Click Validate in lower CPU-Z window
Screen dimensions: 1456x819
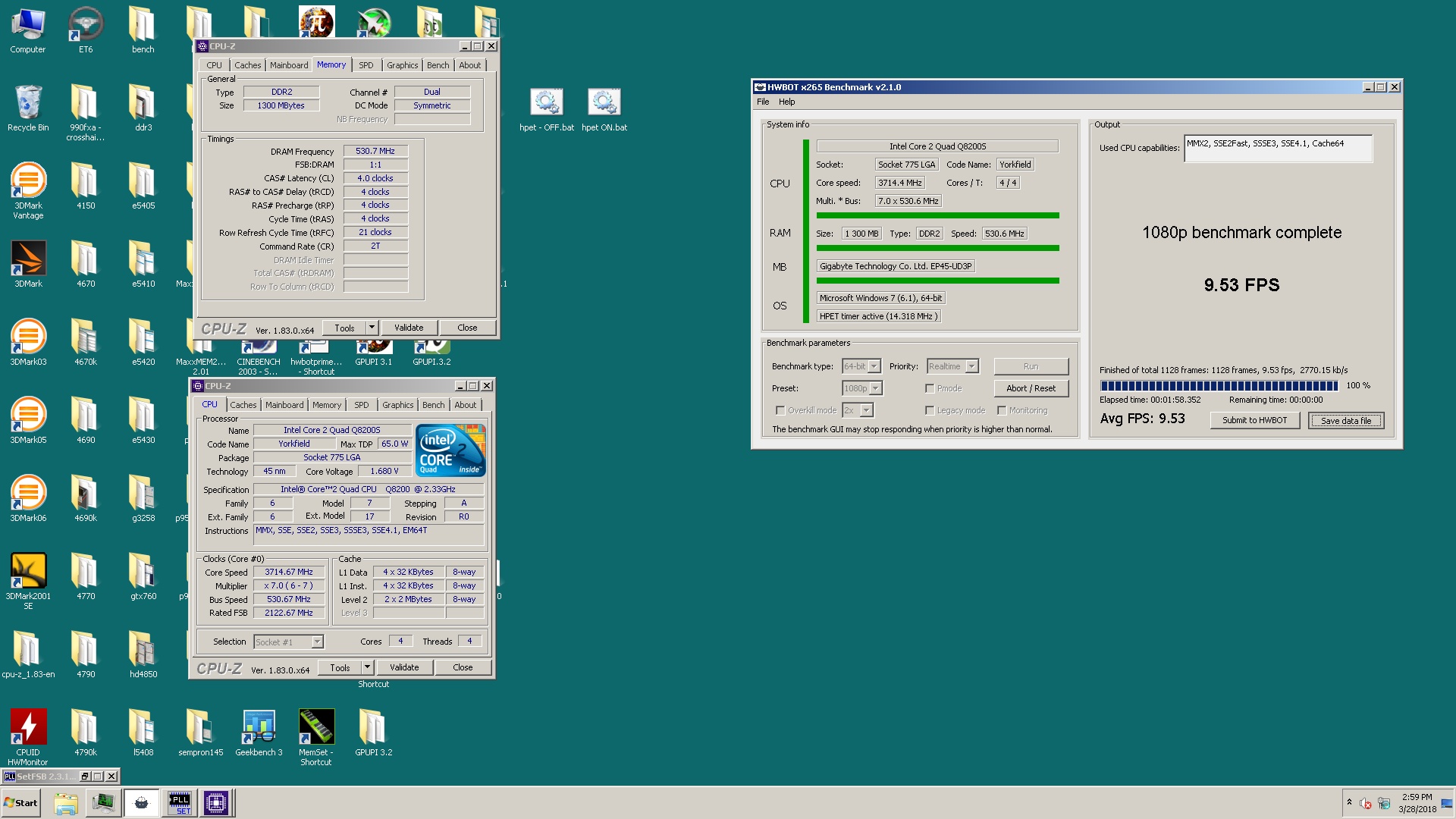tap(404, 667)
